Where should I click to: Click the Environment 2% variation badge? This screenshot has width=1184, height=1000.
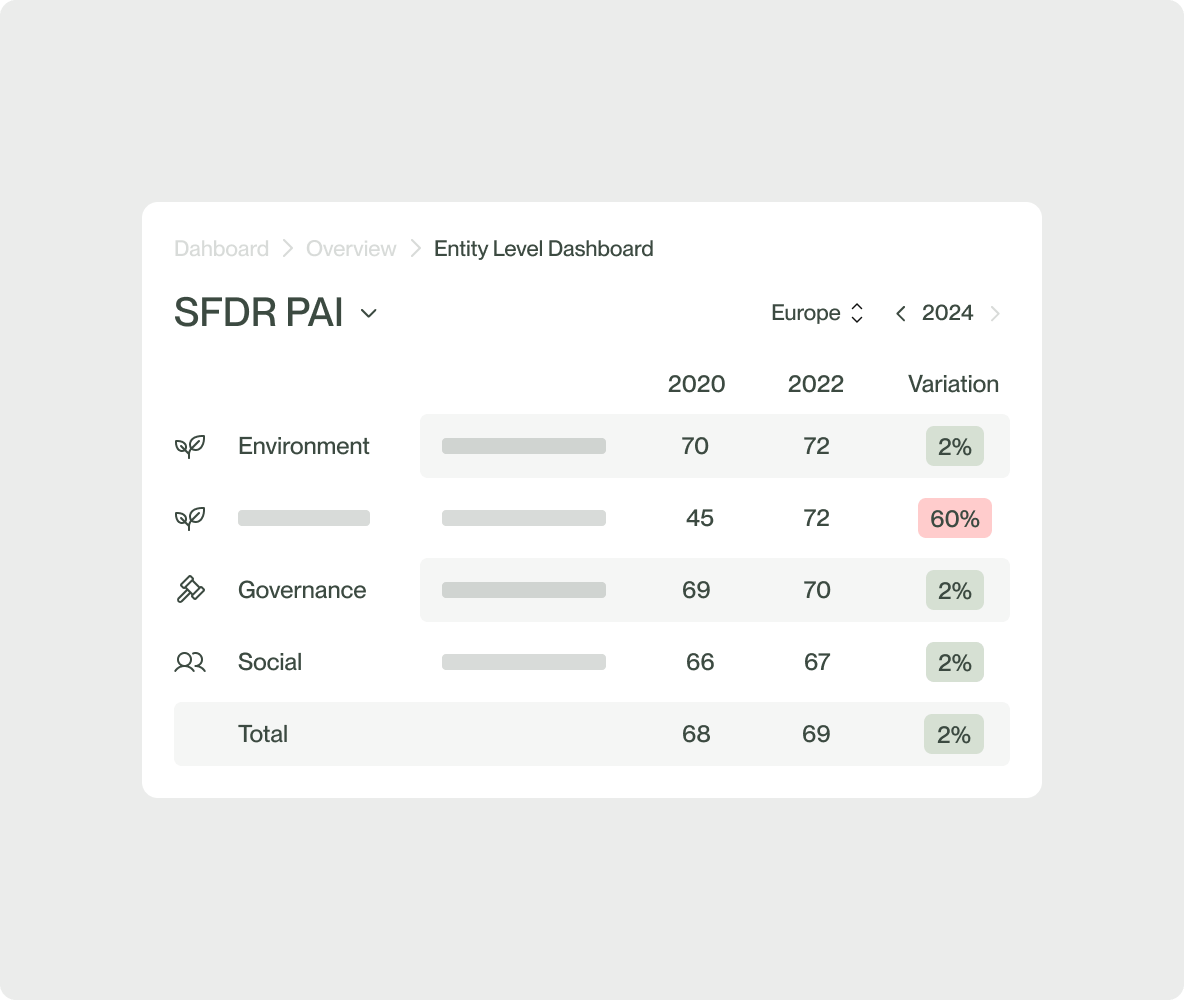click(x=954, y=446)
